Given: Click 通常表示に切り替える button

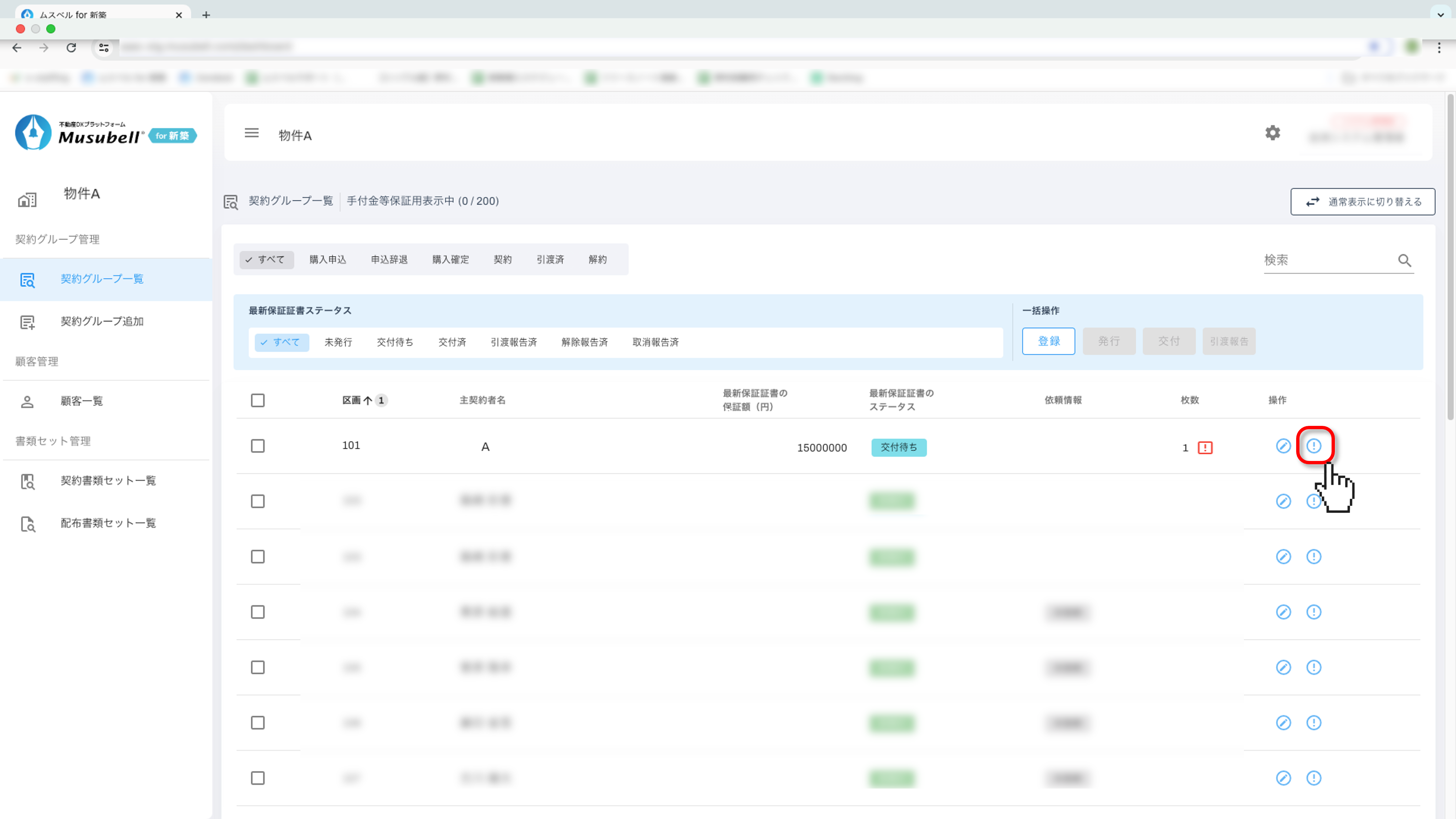Looking at the screenshot, I should click(x=1362, y=202).
